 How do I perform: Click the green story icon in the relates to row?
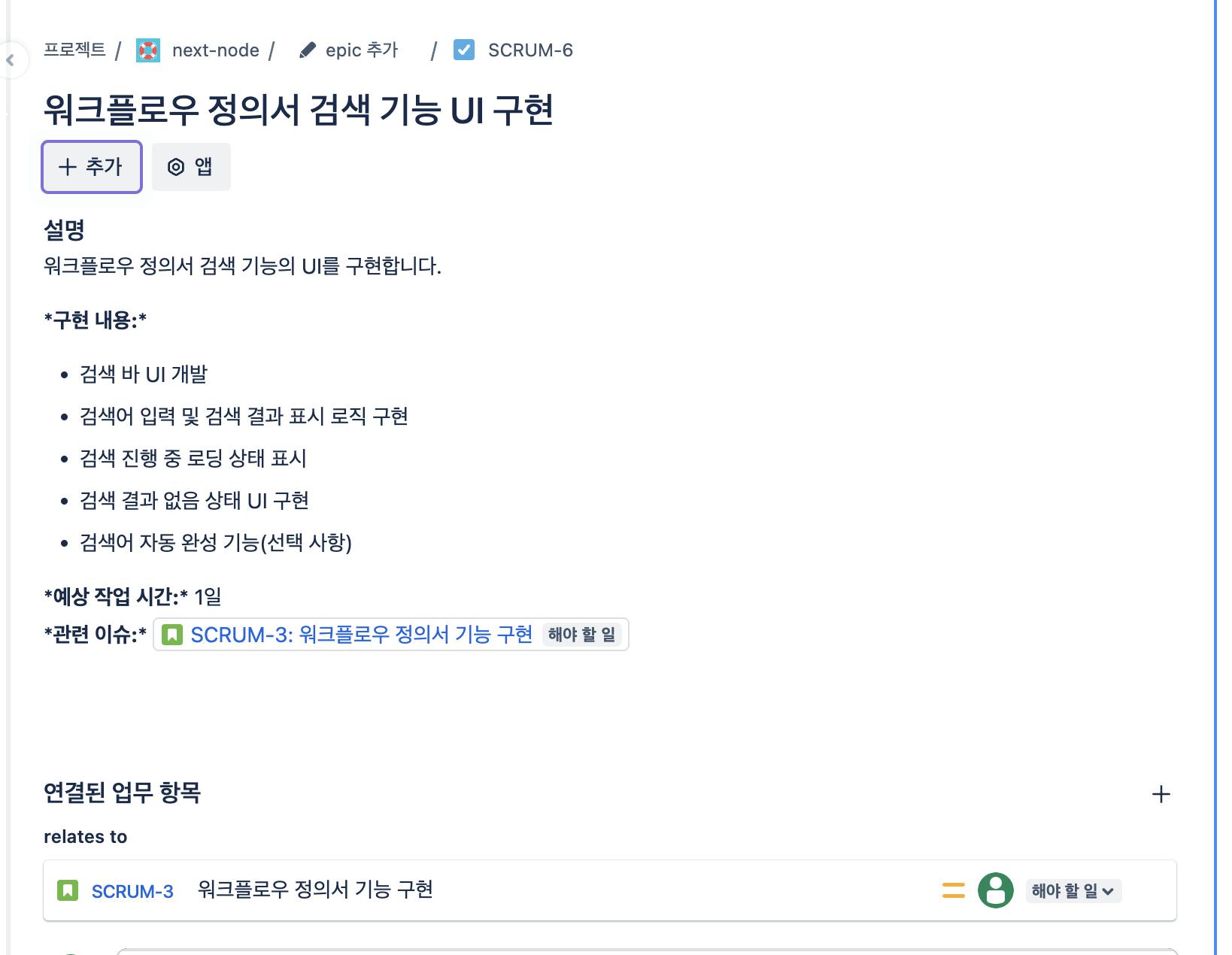tap(68, 891)
